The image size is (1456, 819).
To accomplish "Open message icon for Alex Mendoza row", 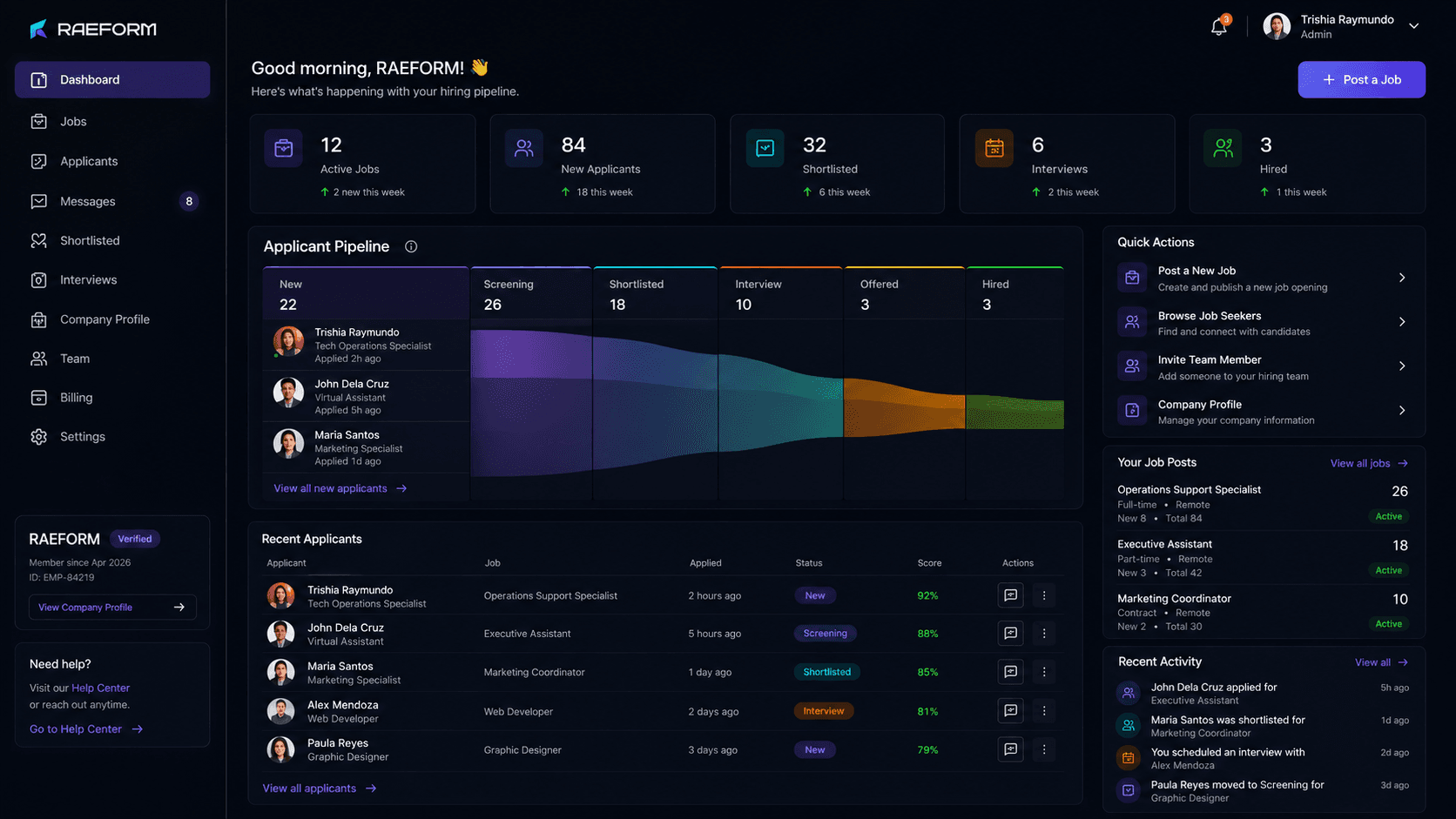I will [1010, 711].
